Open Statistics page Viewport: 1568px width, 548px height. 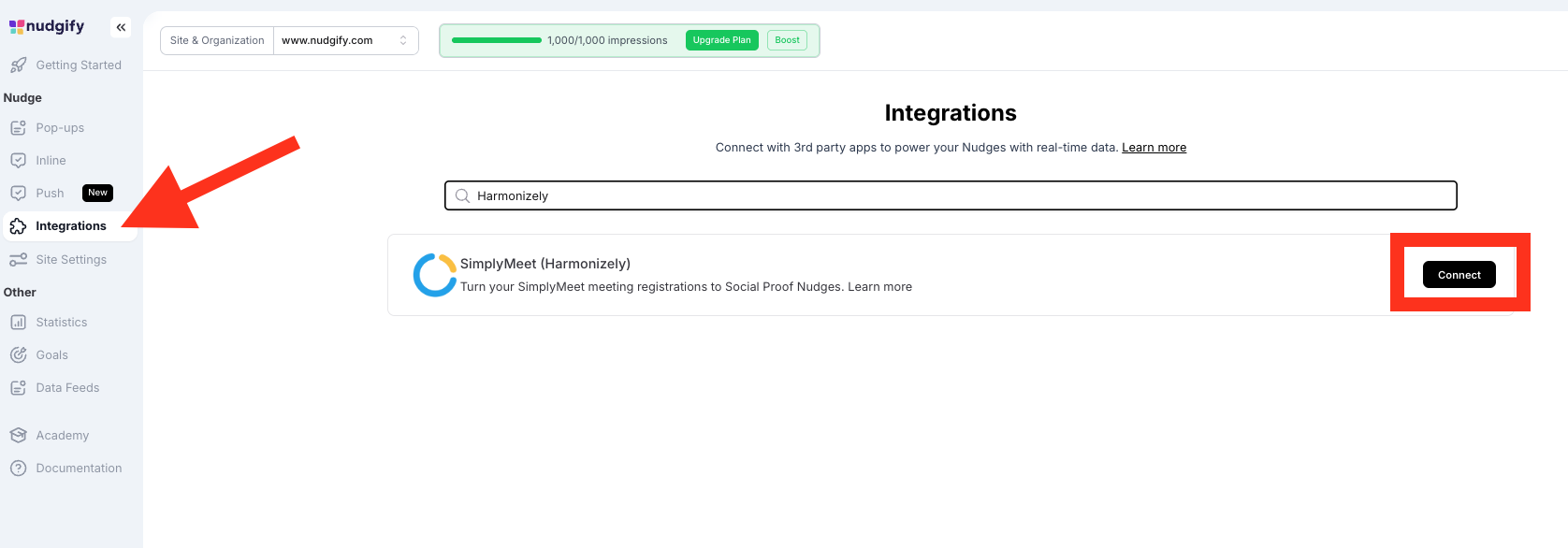(62, 323)
